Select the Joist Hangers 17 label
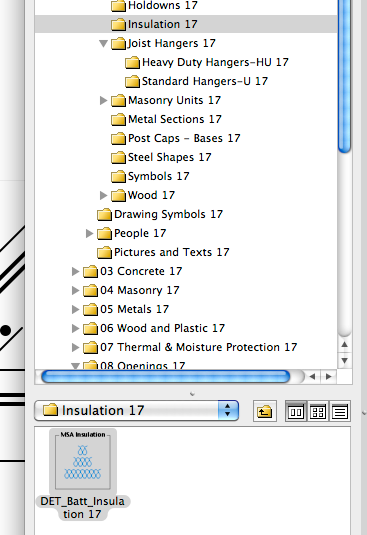The image size is (367, 535). tap(172, 43)
